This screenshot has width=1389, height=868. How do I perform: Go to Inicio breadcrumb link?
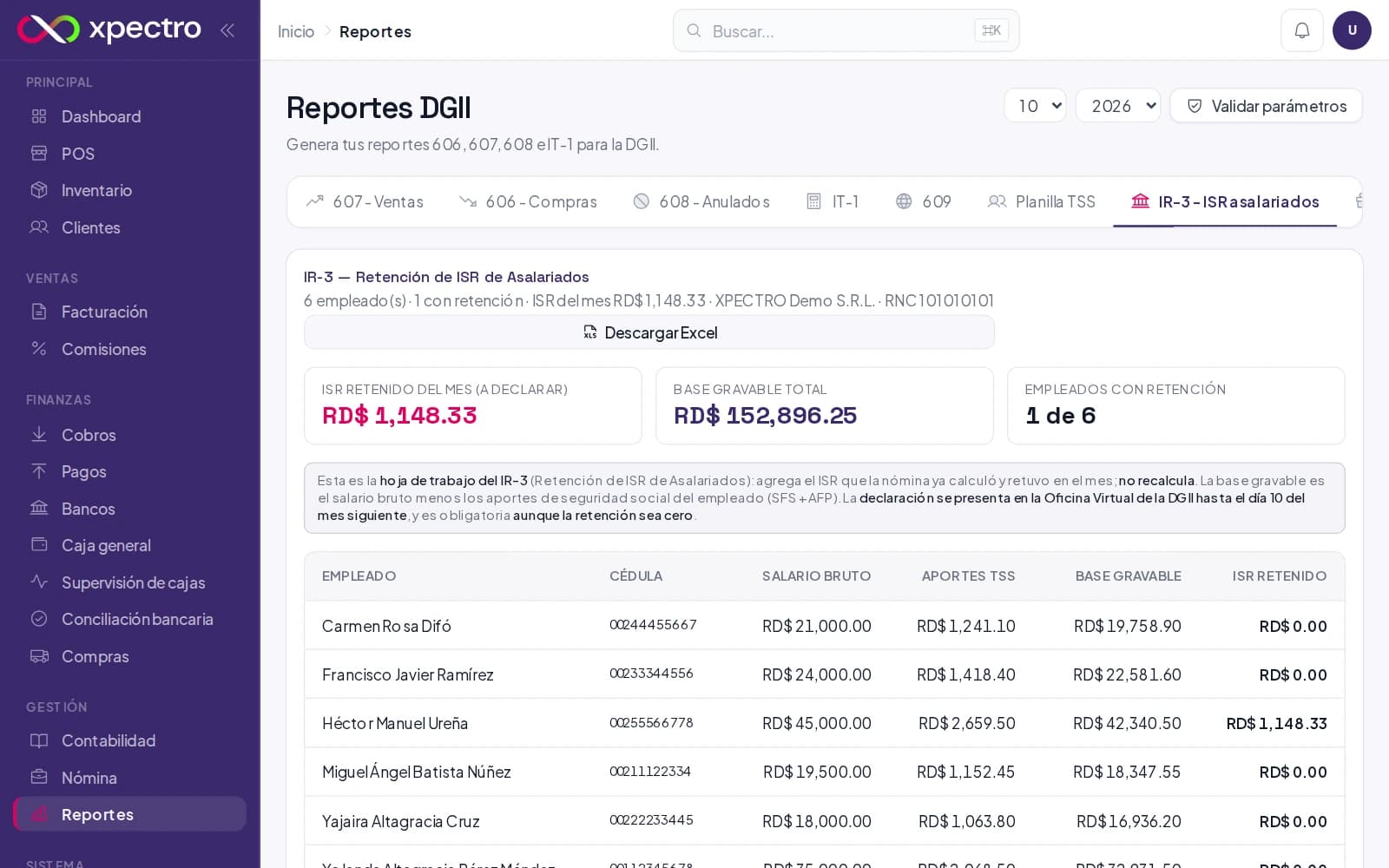click(x=296, y=31)
